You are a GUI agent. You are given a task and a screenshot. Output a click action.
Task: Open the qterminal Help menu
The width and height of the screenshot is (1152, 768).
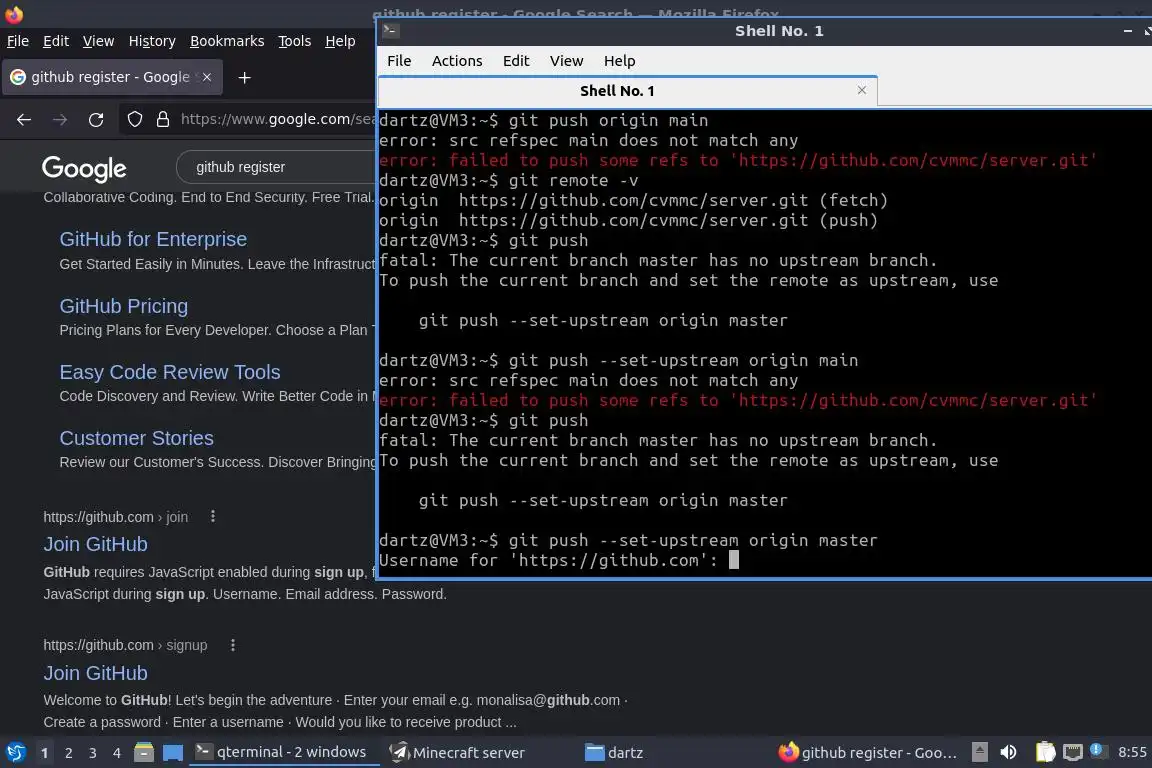tap(619, 61)
